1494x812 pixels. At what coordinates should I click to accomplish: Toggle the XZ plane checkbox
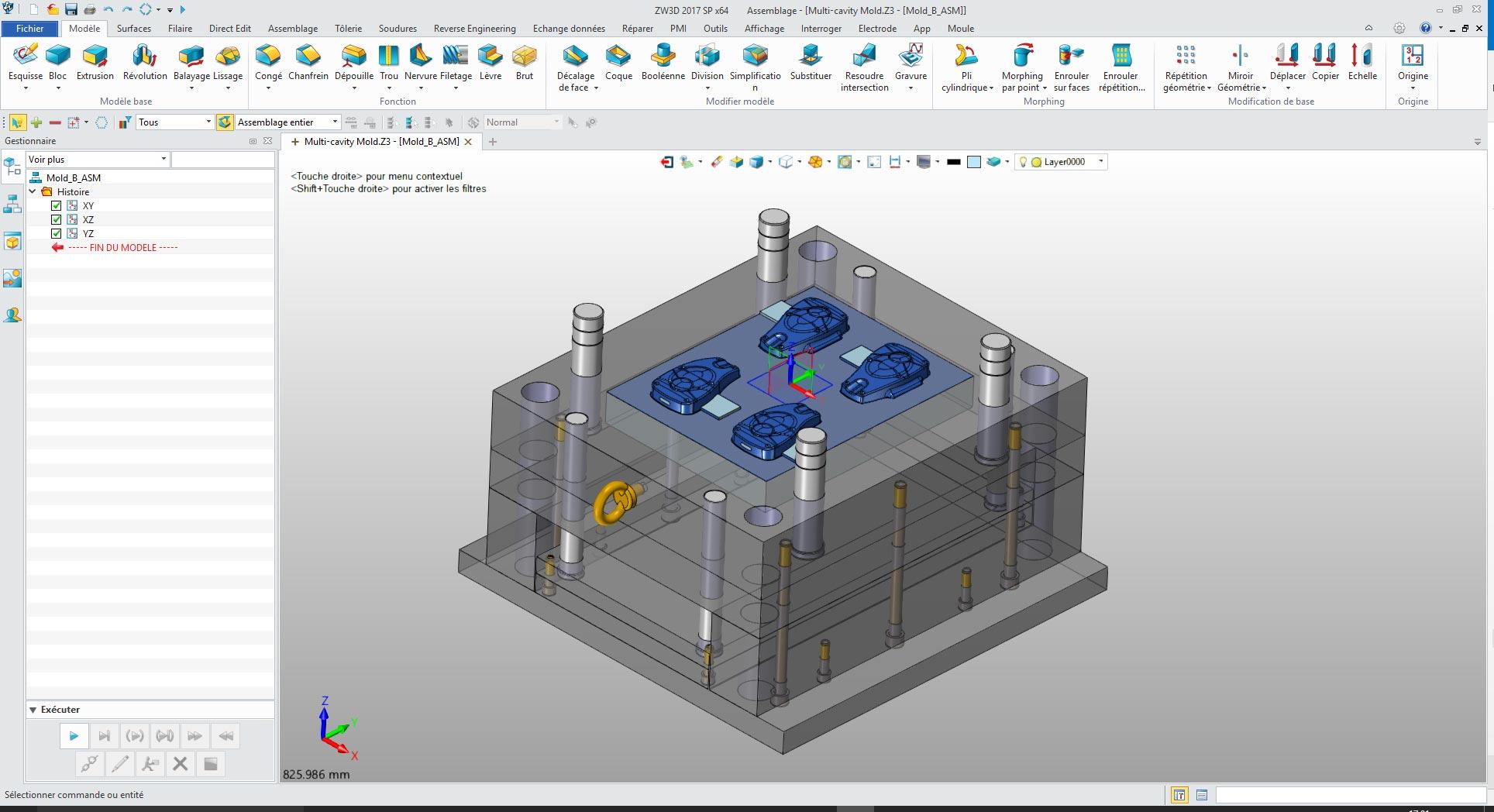[56, 220]
